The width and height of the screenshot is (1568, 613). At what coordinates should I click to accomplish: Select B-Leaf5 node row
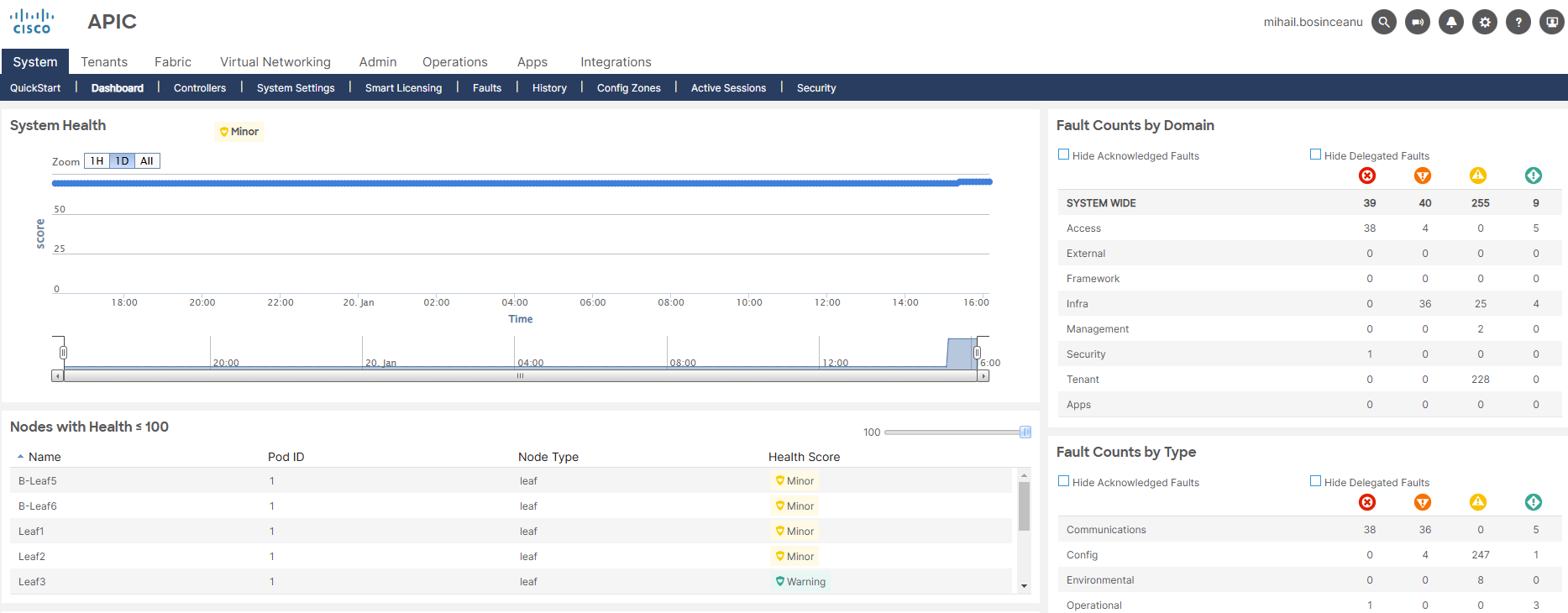(x=38, y=481)
